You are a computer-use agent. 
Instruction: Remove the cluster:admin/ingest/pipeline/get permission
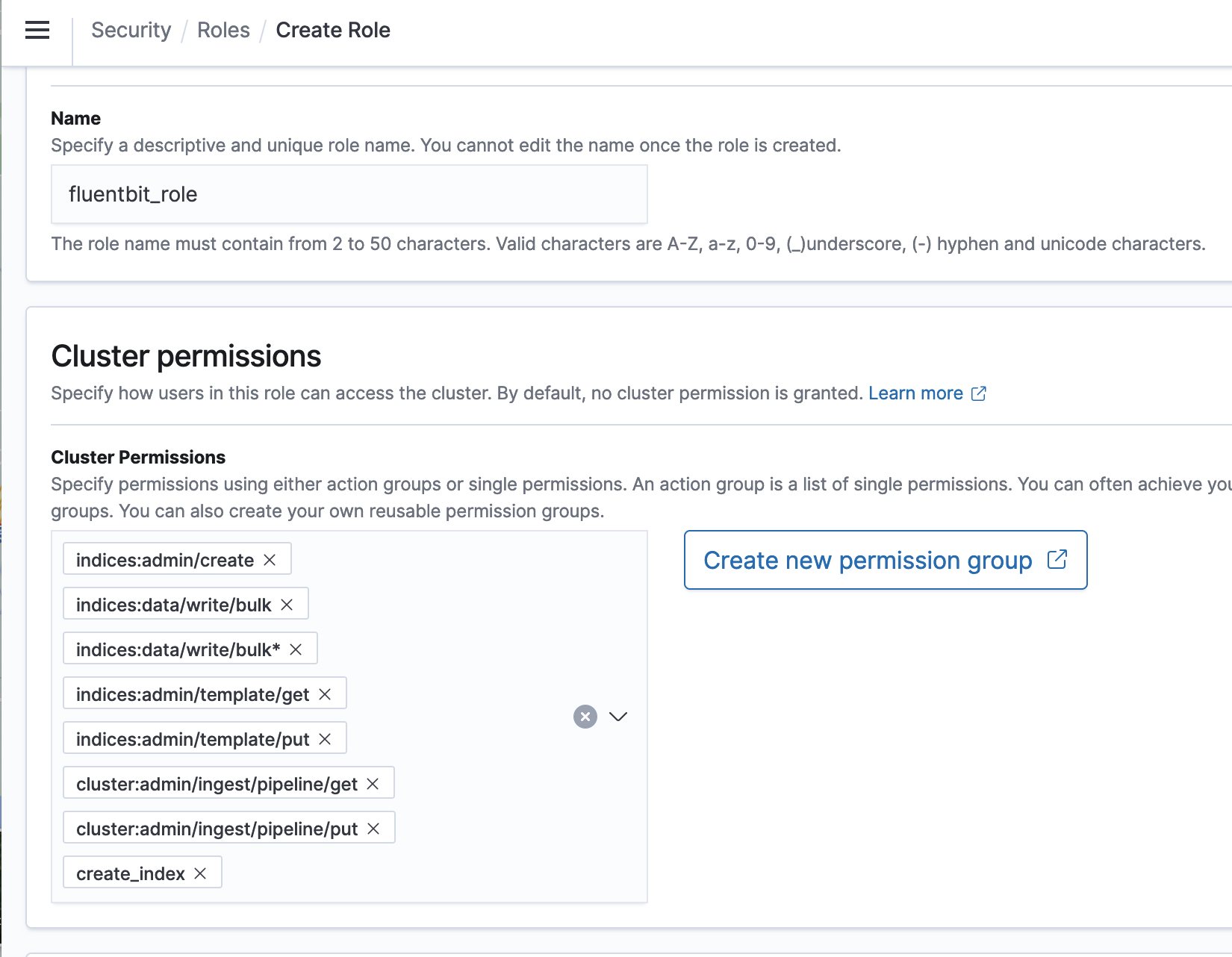coord(374,783)
